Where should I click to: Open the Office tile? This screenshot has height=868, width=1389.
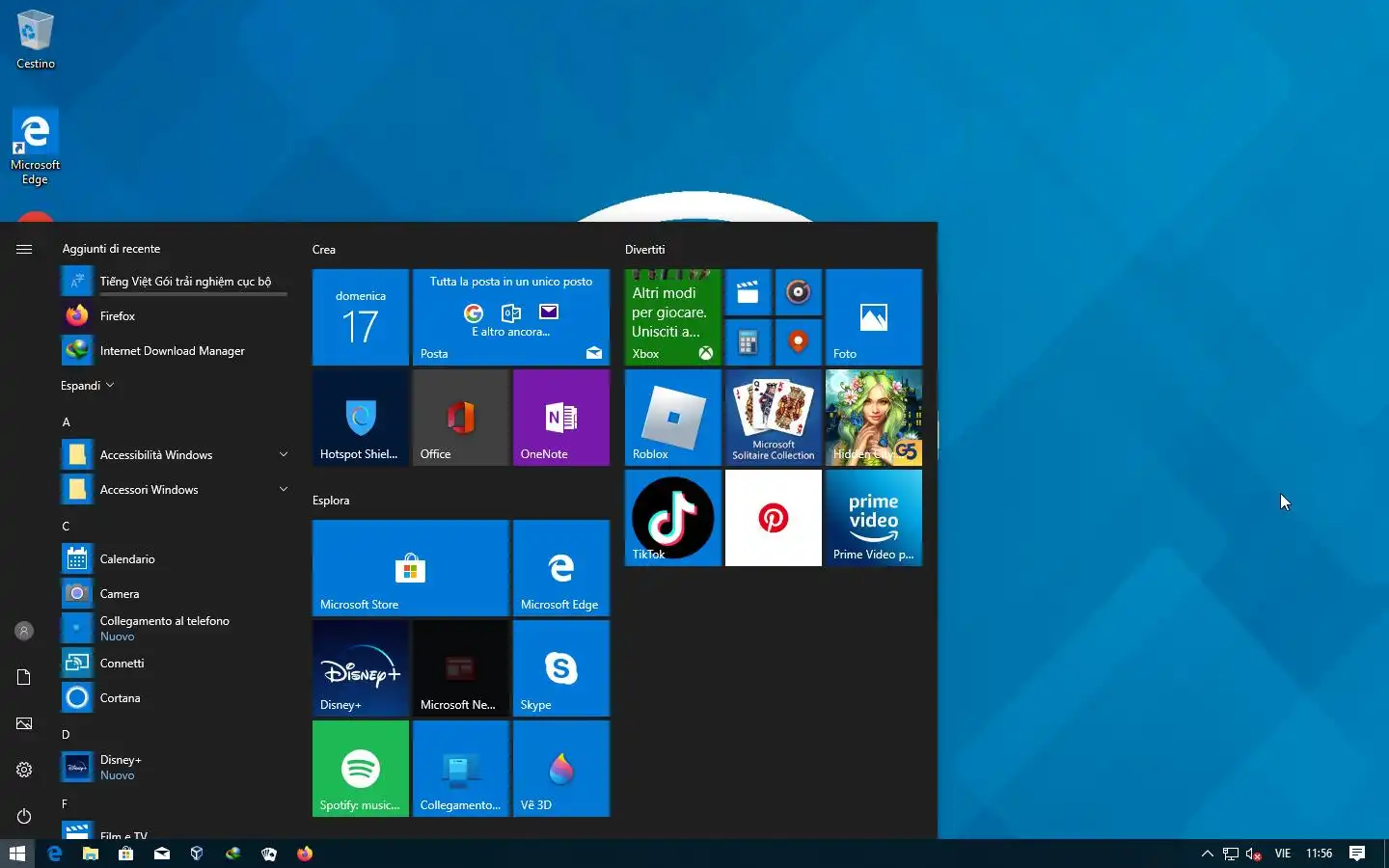click(x=461, y=418)
